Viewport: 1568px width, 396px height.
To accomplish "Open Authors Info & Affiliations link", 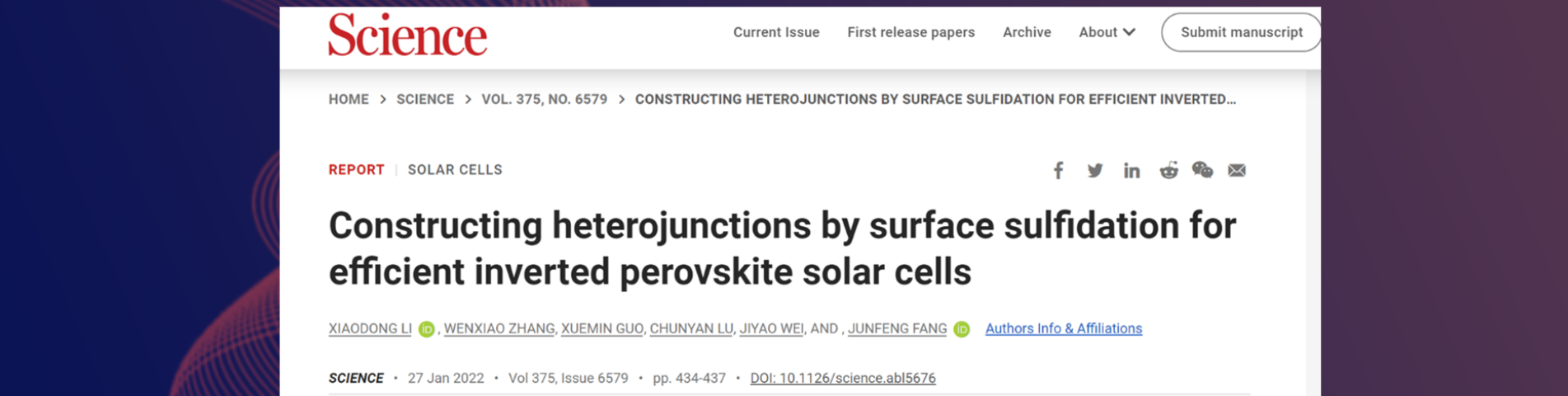I will (x=1064, y=328).
